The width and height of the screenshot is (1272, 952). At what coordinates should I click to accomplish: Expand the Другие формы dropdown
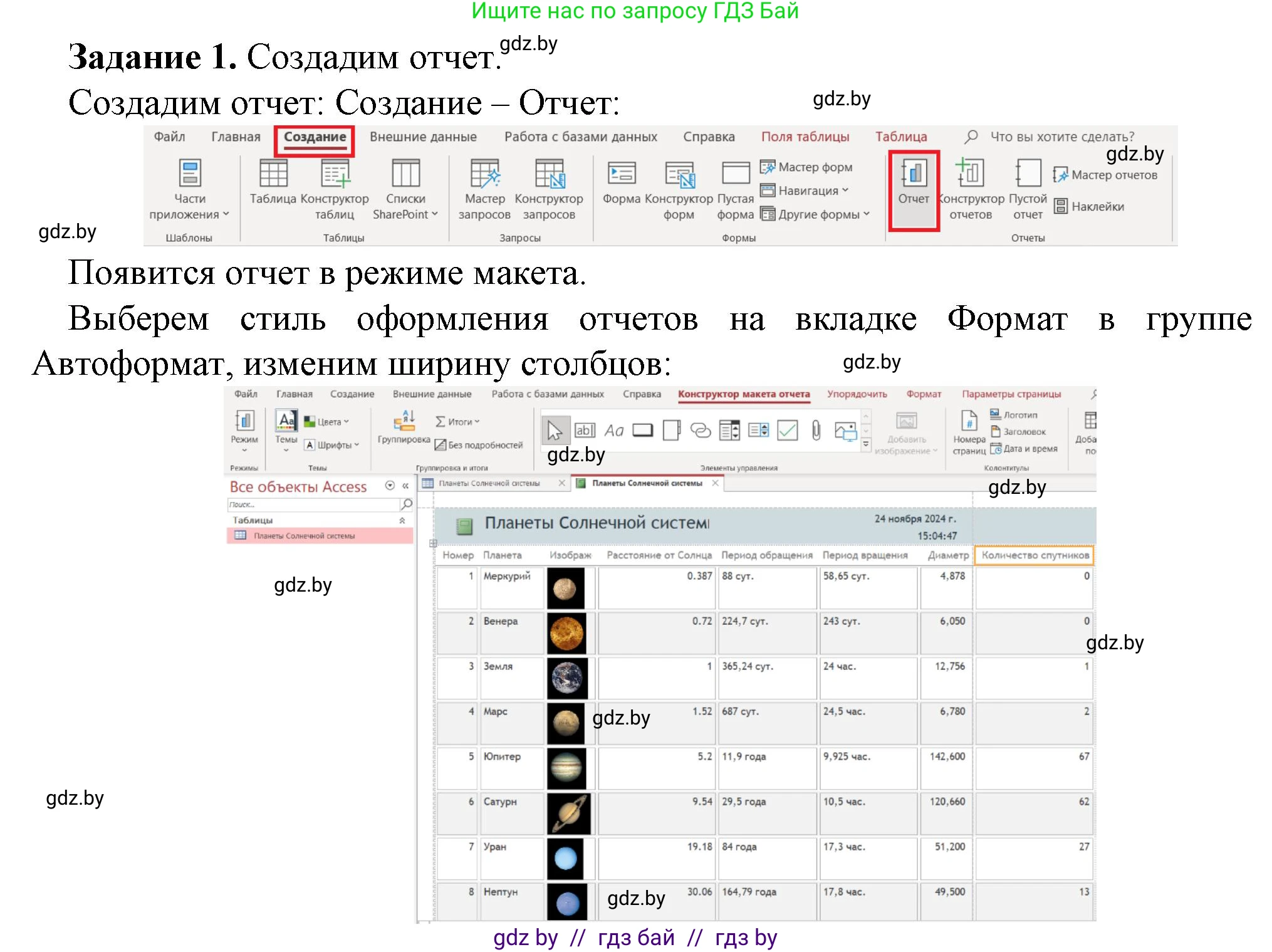pos(815,214)
